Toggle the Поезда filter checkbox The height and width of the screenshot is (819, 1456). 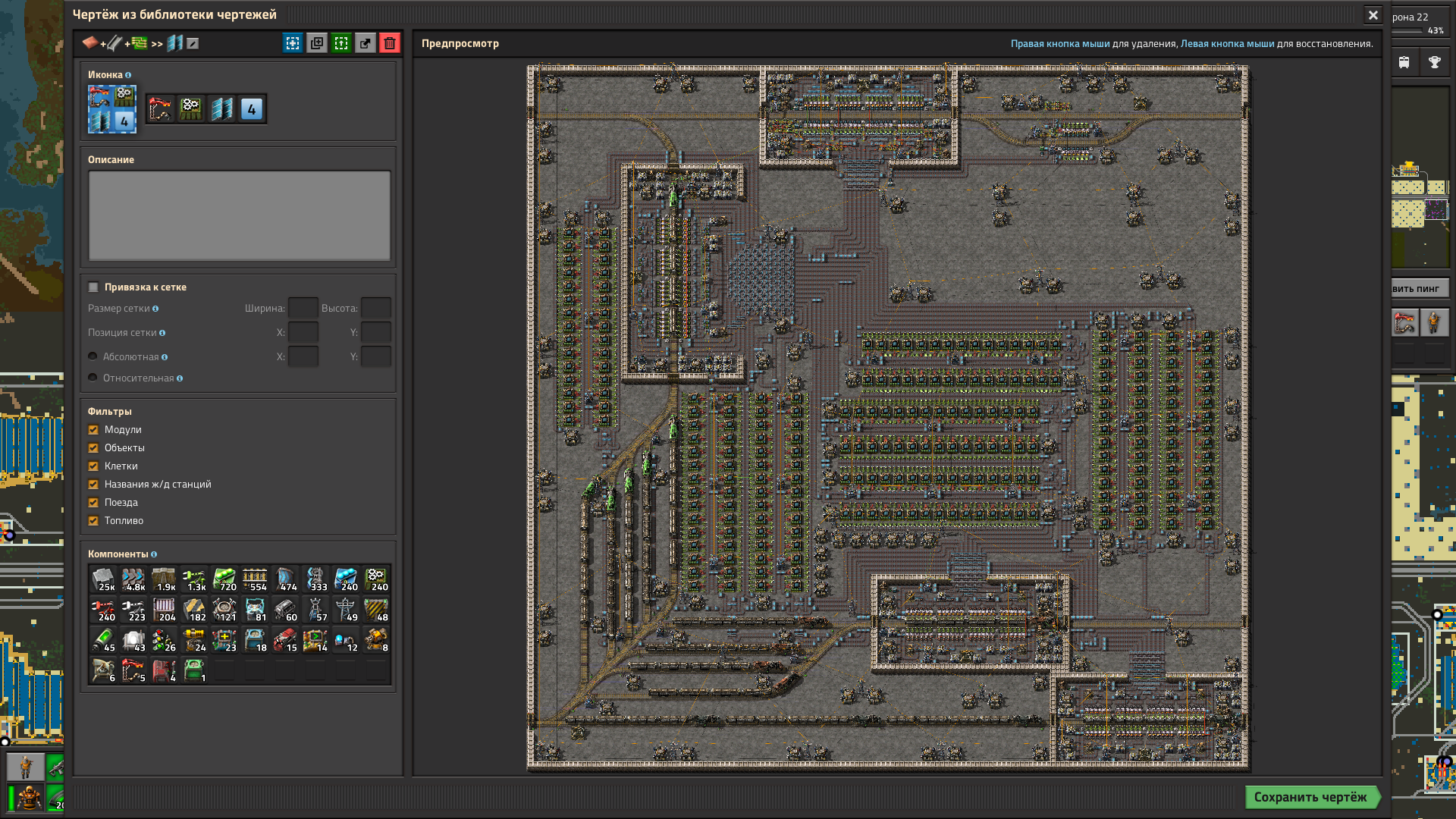tap(93, 502)
